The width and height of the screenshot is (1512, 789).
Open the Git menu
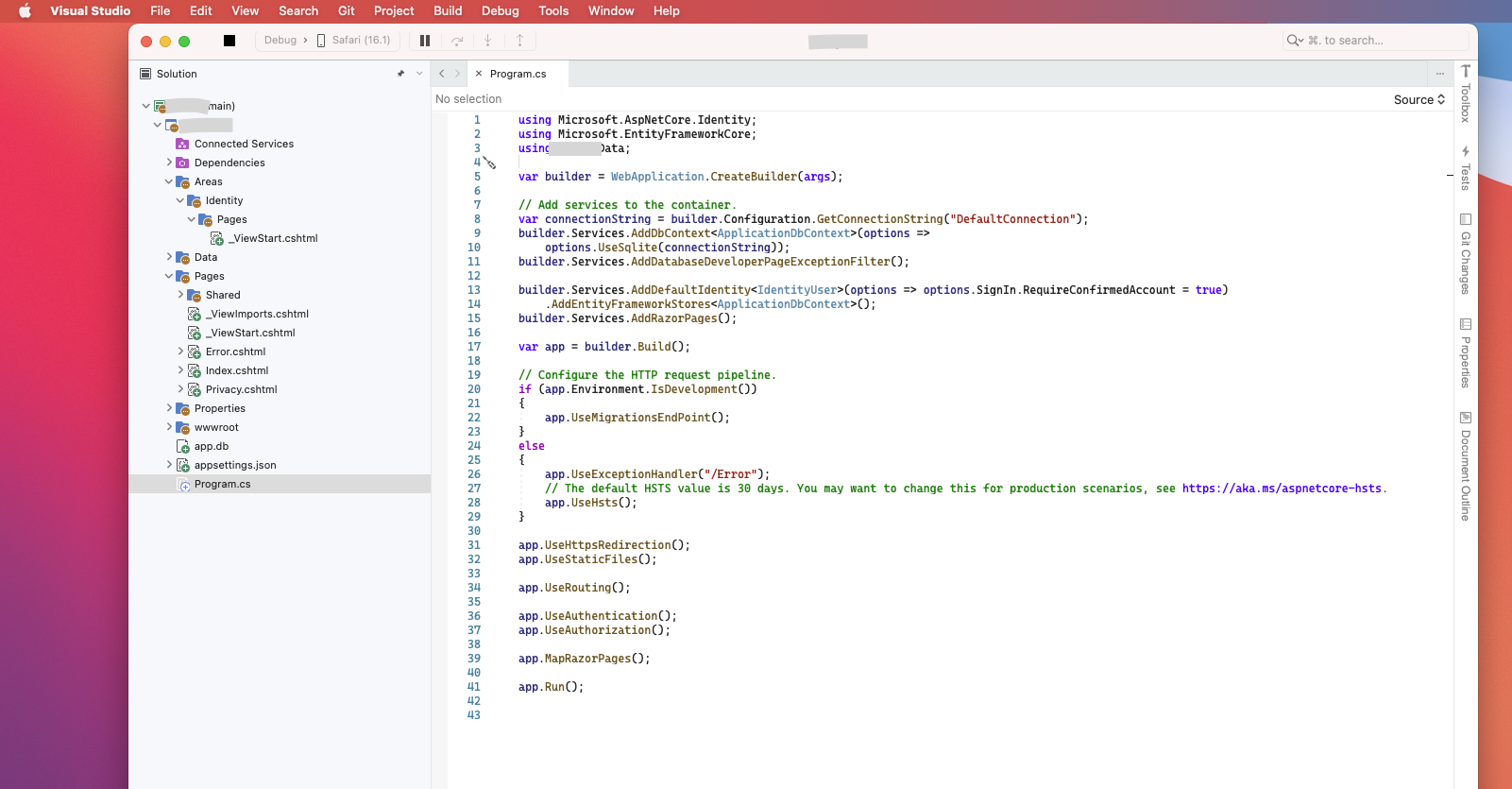[x=347, y=10]
